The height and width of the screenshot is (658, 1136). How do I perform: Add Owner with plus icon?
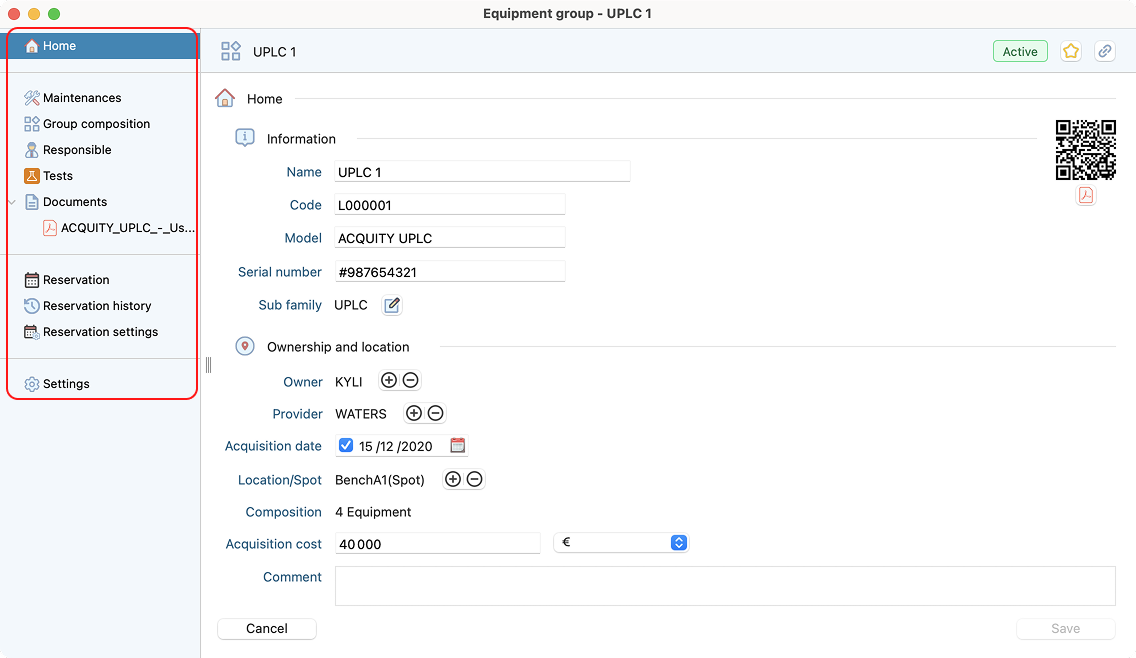[389, 380]
